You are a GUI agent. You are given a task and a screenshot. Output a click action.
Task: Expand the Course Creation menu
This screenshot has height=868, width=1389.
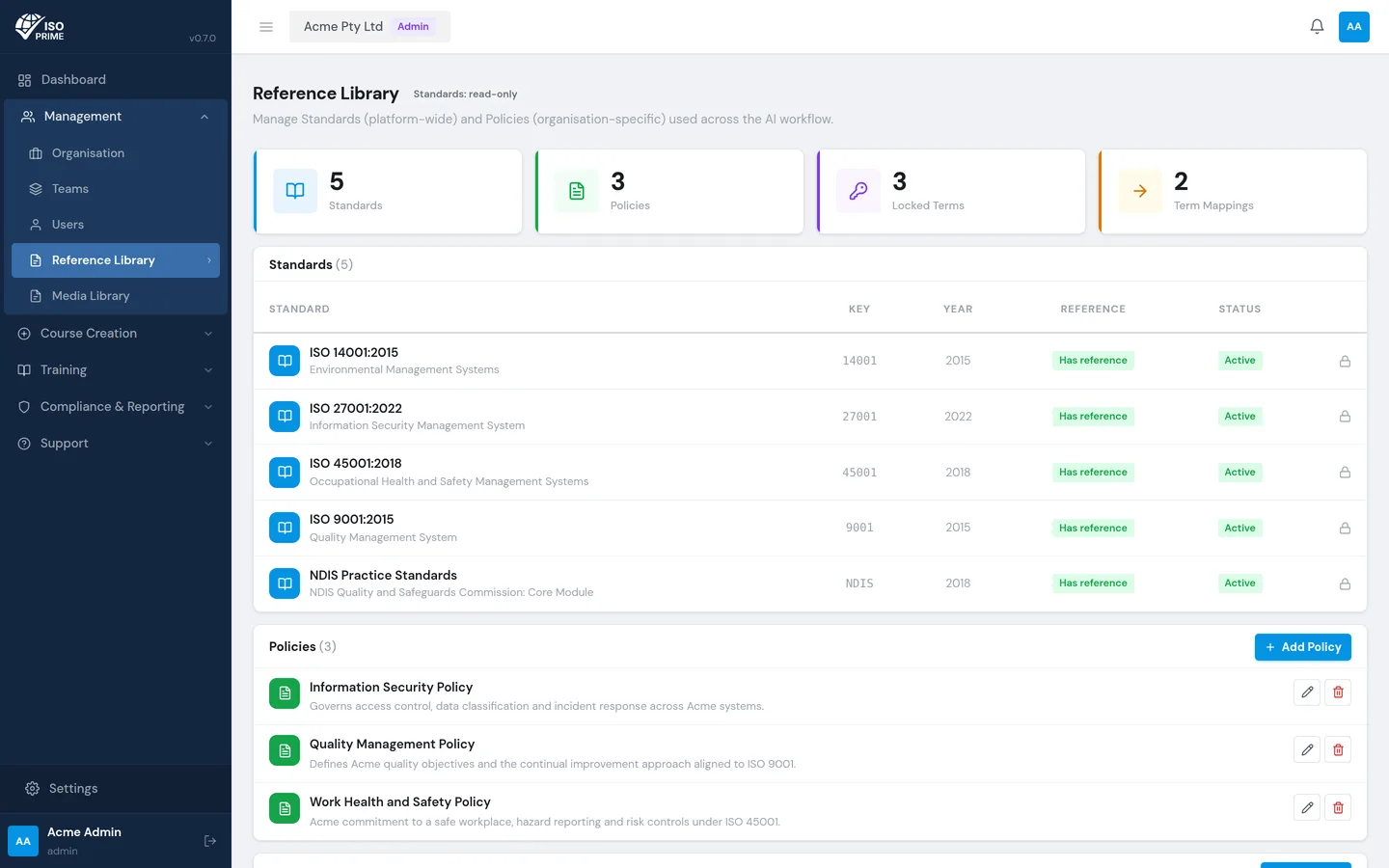click(x=116, y=334)
